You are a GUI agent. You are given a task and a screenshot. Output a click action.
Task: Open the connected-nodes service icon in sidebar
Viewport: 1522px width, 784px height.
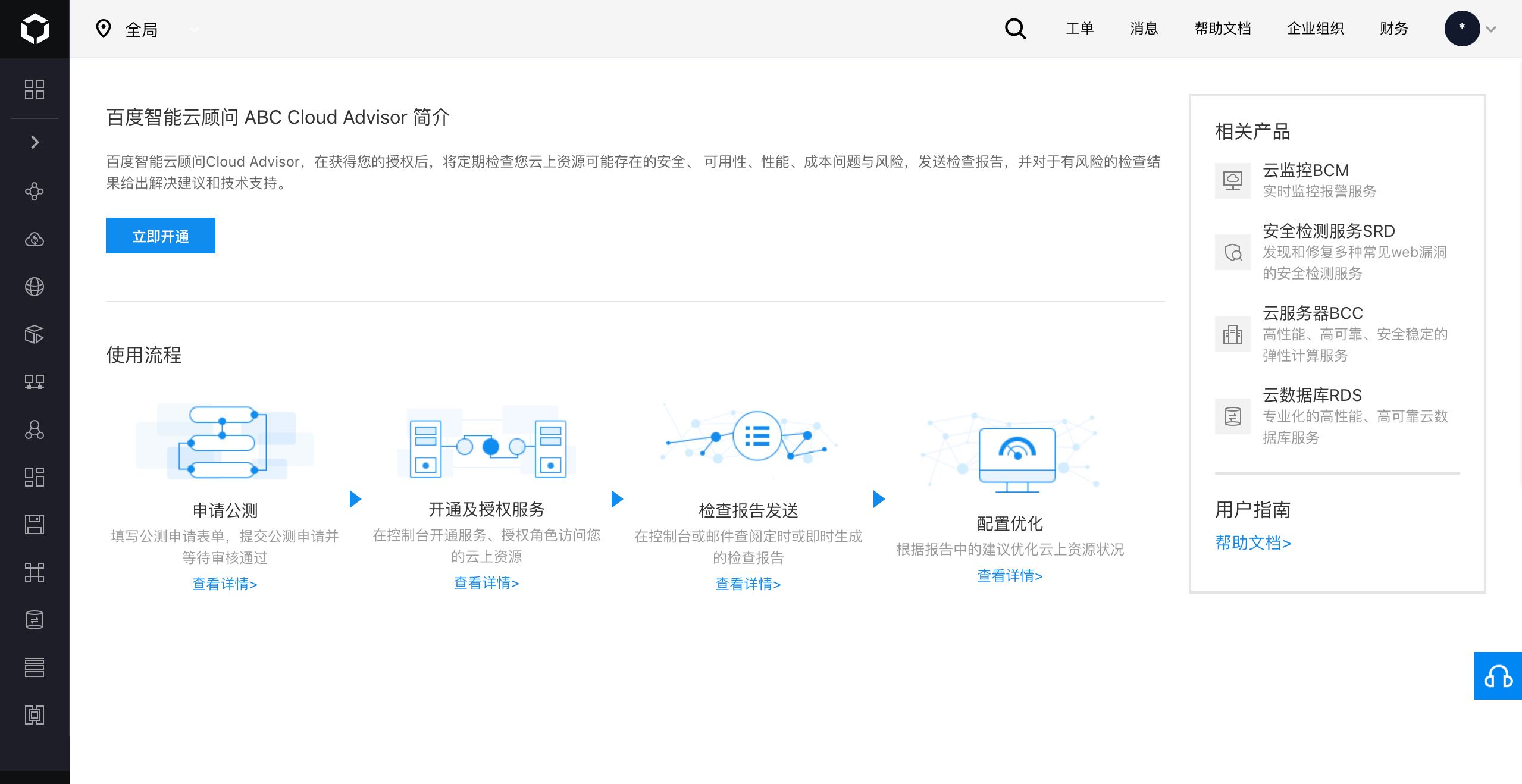[35, 191]
